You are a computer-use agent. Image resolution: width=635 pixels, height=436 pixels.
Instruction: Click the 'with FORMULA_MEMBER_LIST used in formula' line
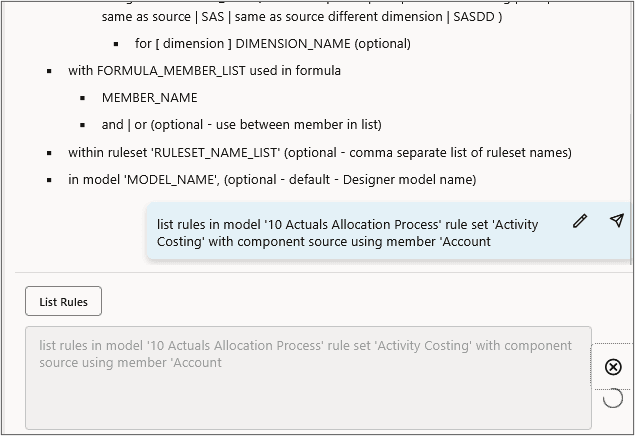click(x=204, y=71)
